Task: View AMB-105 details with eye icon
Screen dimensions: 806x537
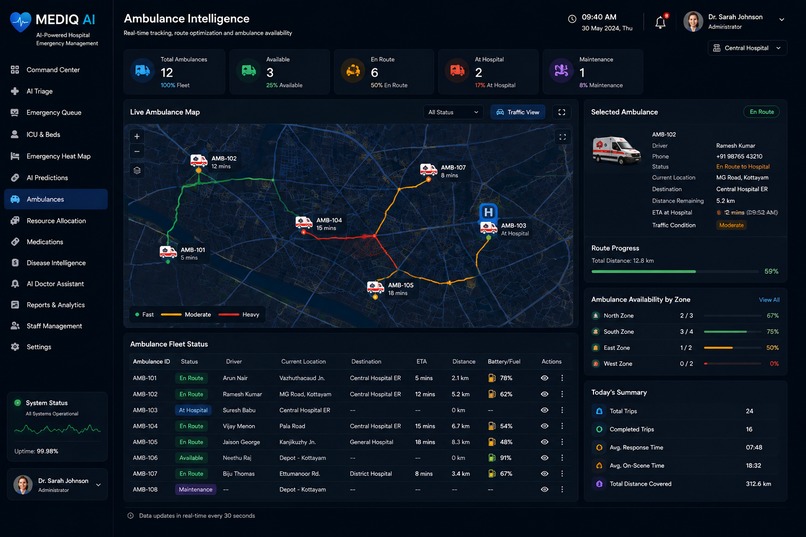Action: coord(544,442)
